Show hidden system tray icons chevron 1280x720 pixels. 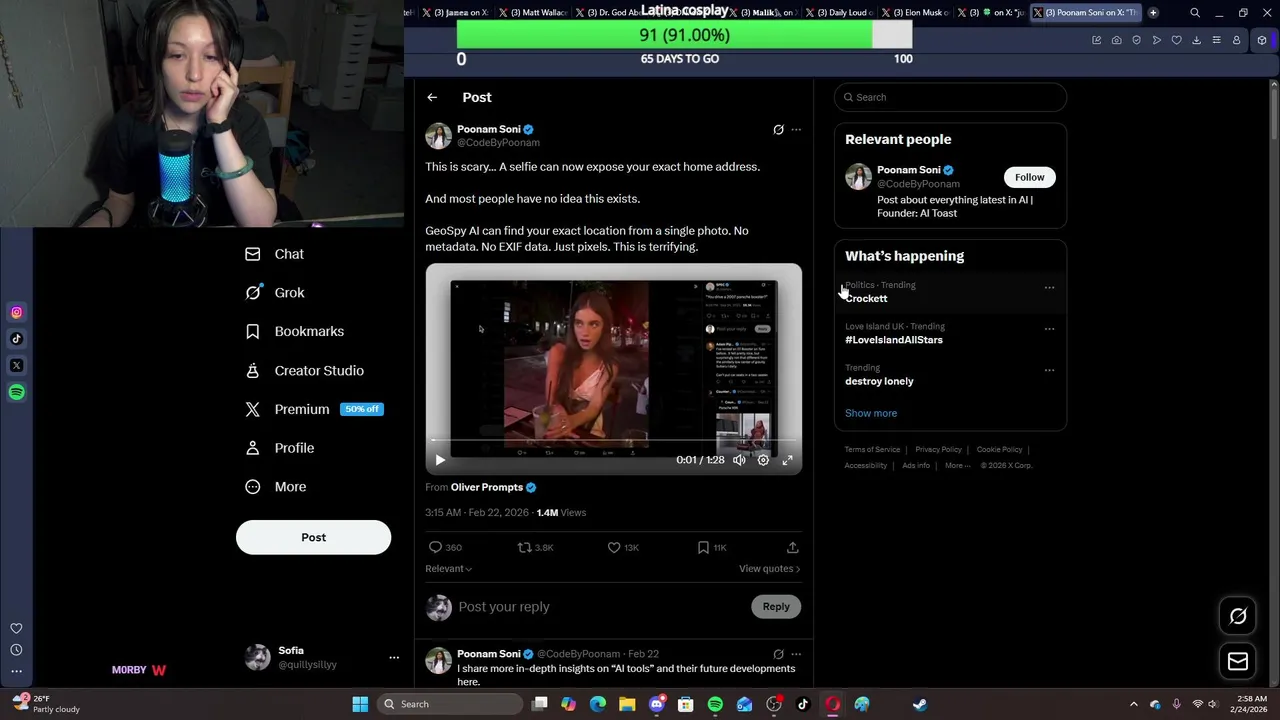(x=1133, y=704)
